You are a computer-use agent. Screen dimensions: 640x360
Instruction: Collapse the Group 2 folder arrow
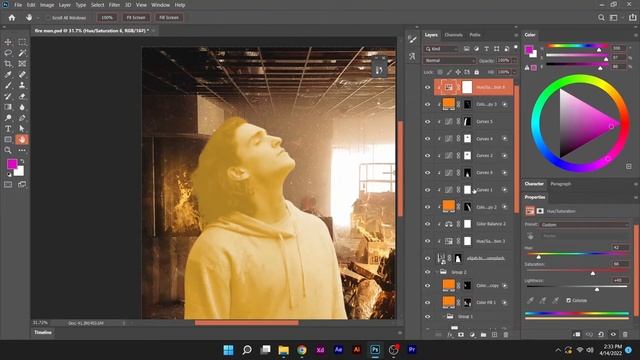tap(437, 272)
